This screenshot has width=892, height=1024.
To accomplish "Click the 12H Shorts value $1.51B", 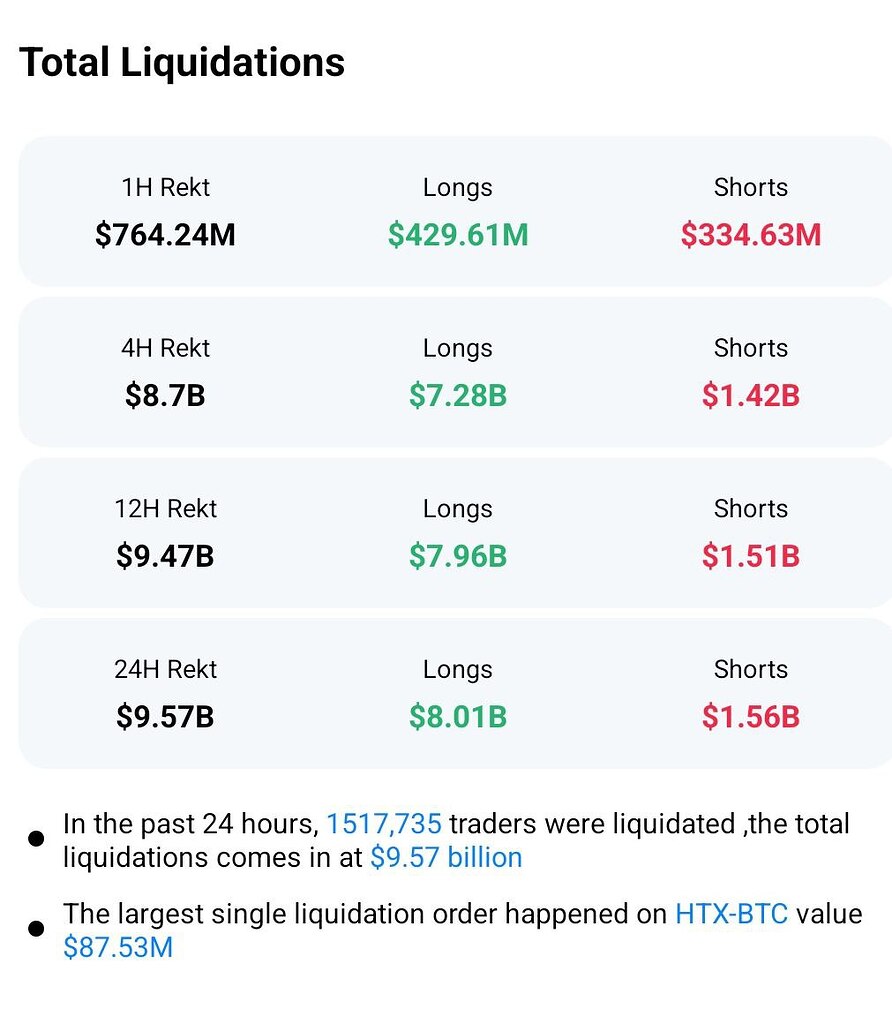I will (751, 556).
